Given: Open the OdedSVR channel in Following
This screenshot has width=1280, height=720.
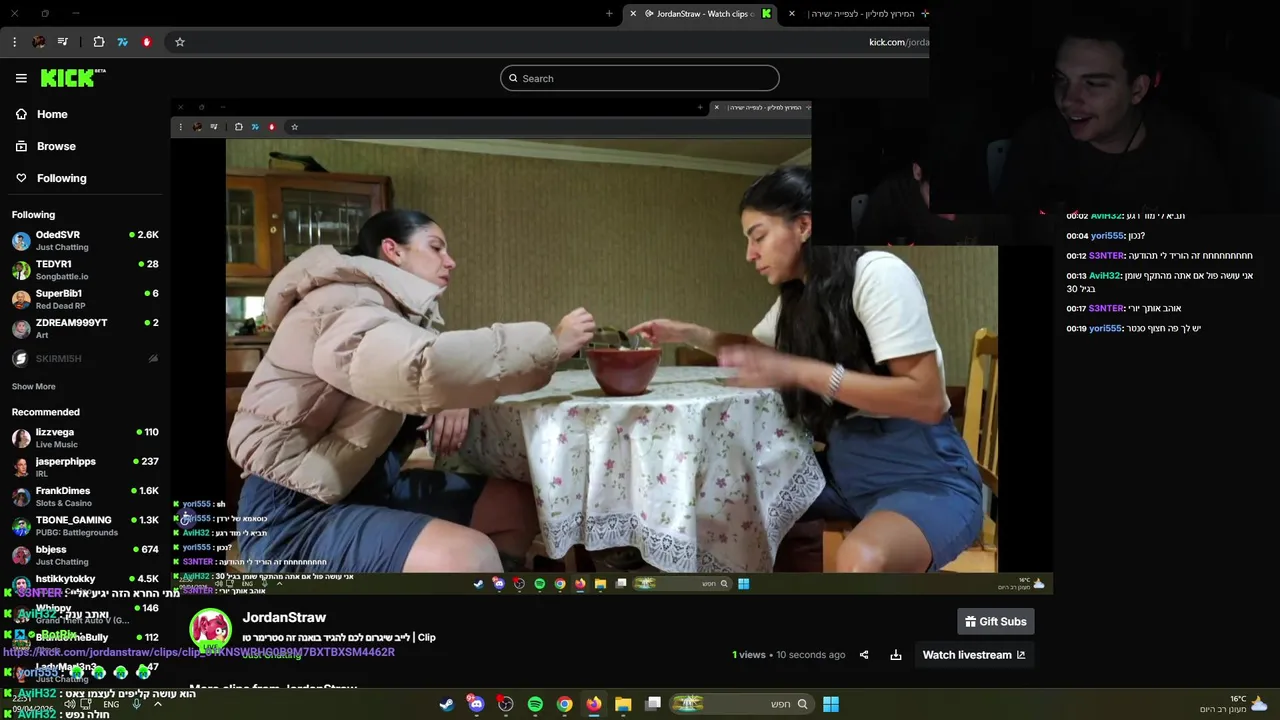Looking at the screenshot, I should (x=85, y=240).
